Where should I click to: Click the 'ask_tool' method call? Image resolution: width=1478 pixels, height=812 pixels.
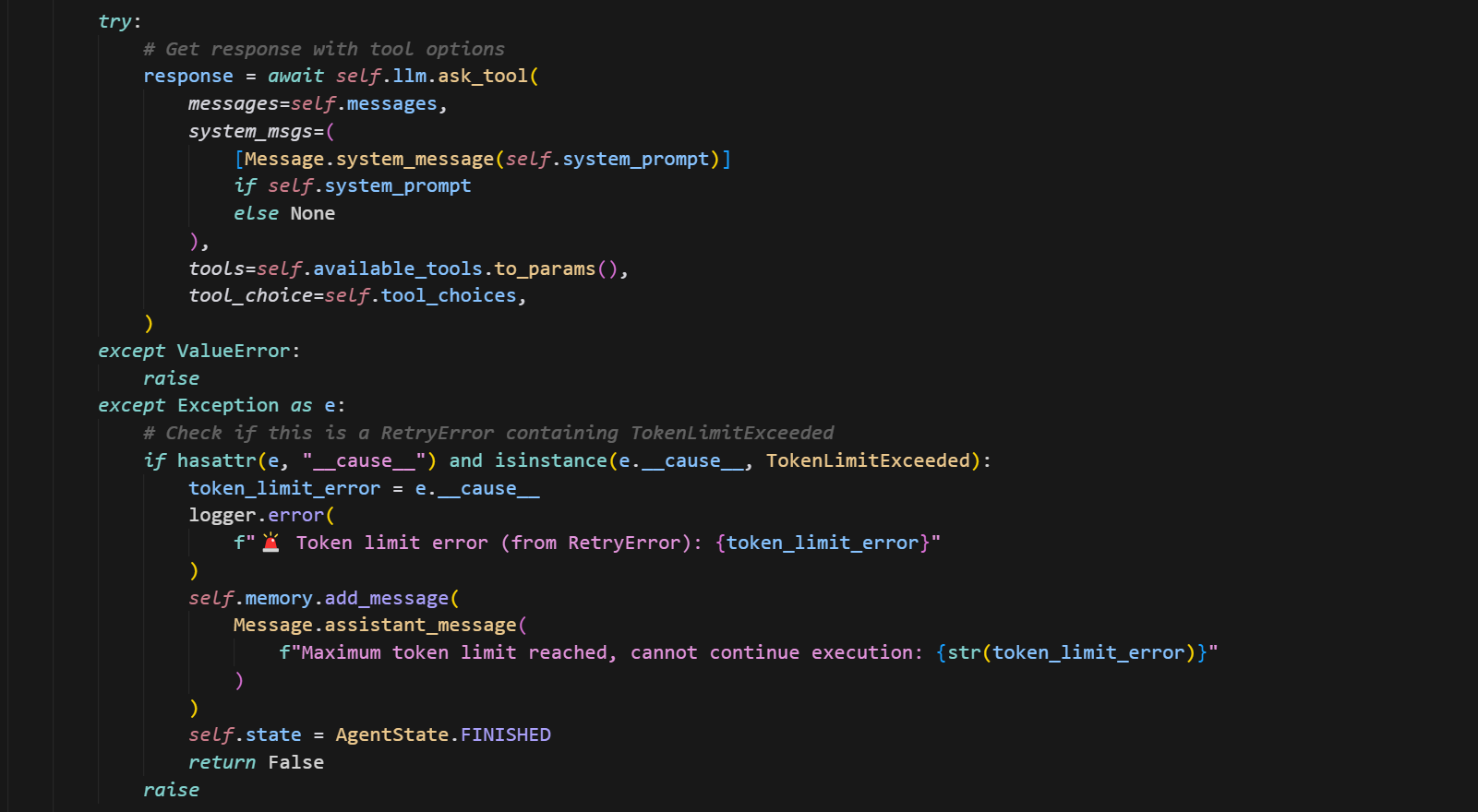[x=482, y=76]
